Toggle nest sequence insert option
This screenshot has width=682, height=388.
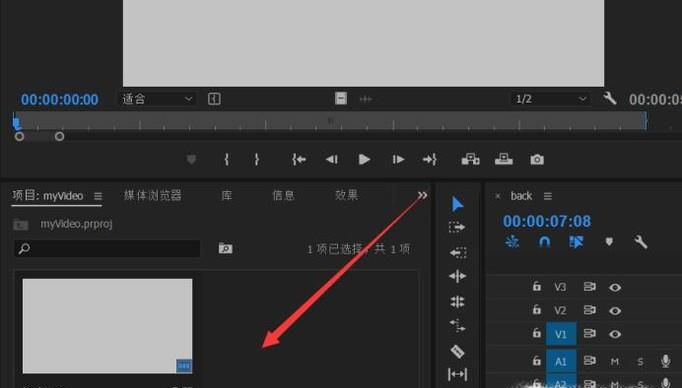[512, 241]
